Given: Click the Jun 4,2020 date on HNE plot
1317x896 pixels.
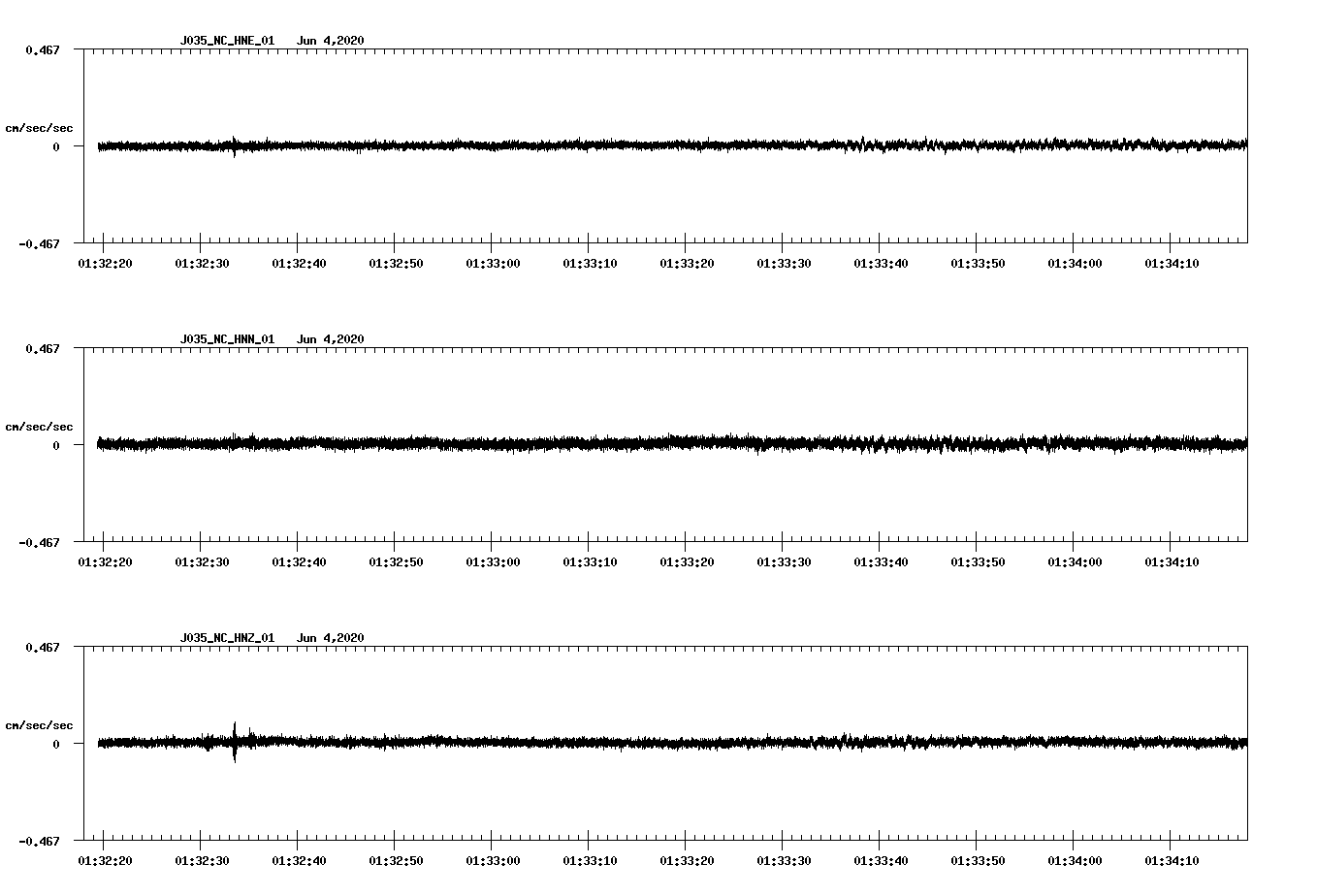Looking at the screenshot, I should (x=330, y=41).
